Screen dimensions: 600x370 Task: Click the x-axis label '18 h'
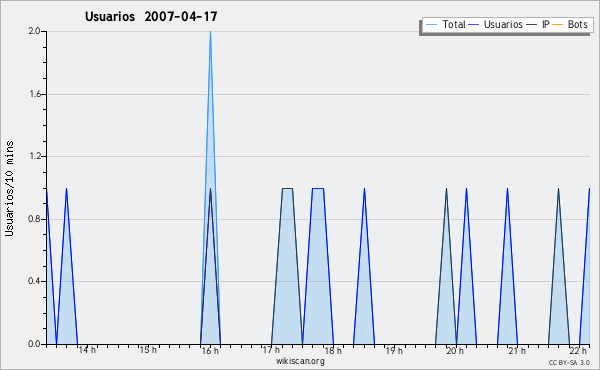(x=333, y=351)
